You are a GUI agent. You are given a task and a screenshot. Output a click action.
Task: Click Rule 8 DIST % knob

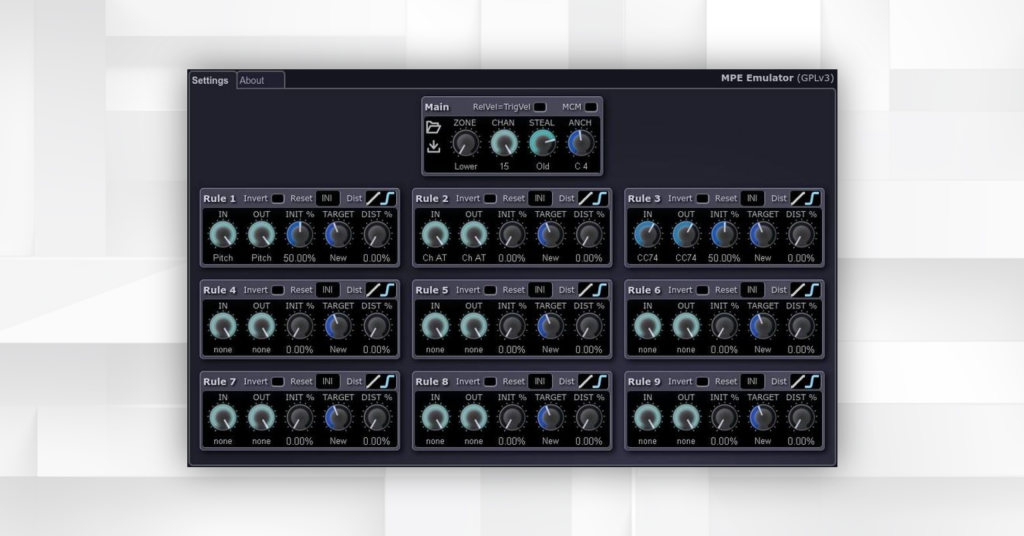tap(589, 418)
